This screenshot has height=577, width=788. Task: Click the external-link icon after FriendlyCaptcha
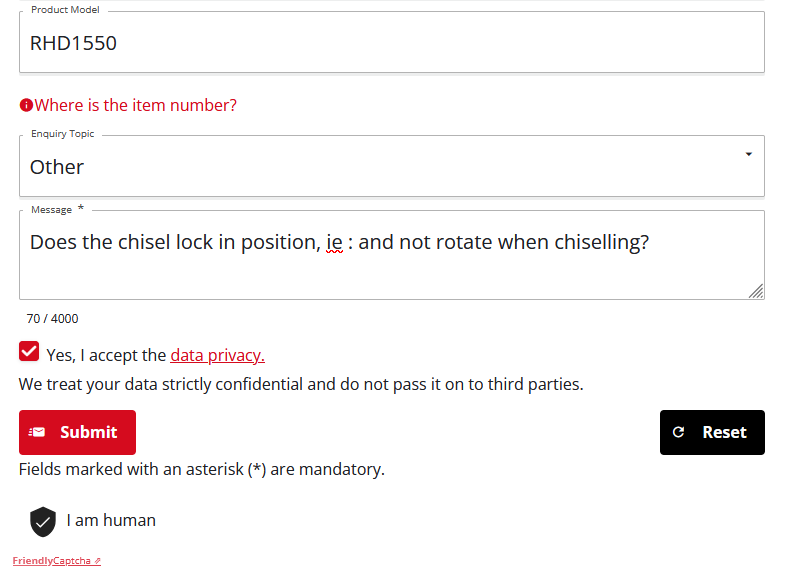(x=97, y=562)
